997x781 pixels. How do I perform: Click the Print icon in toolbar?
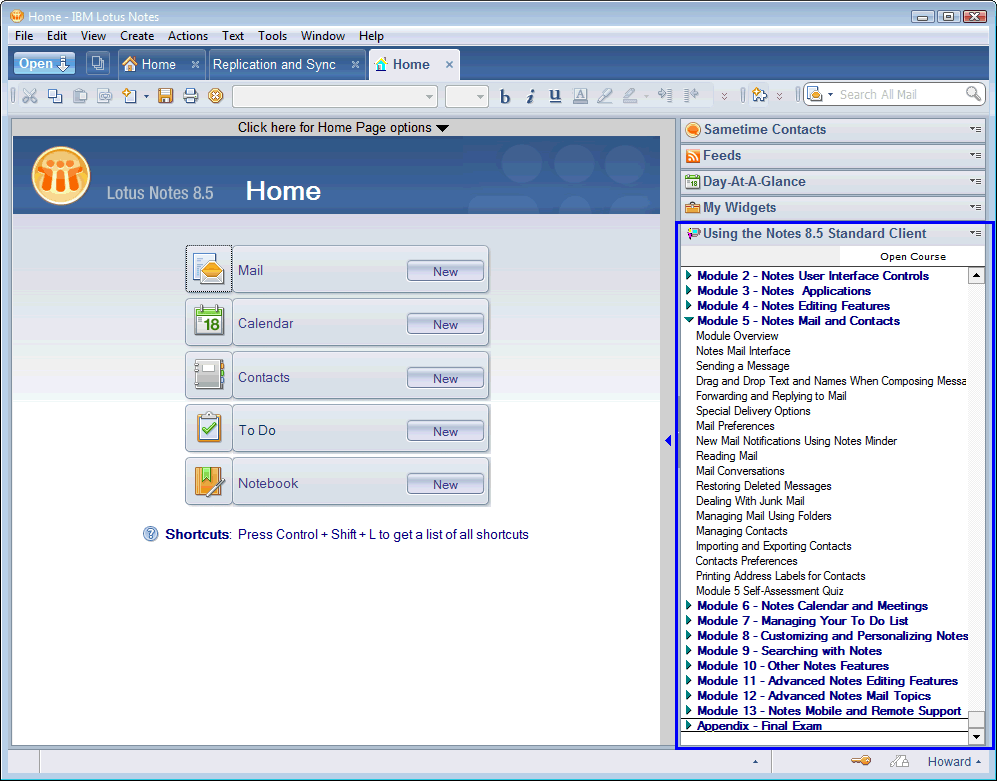pyautogui.click(x=190, y=96)
